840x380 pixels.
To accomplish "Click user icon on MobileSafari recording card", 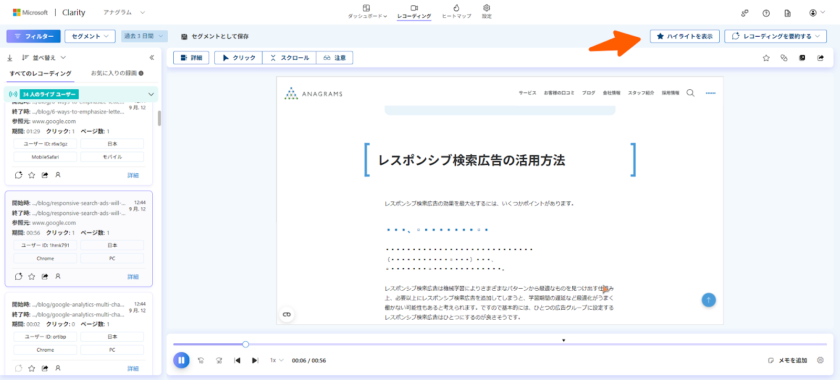I will point(58,175).
